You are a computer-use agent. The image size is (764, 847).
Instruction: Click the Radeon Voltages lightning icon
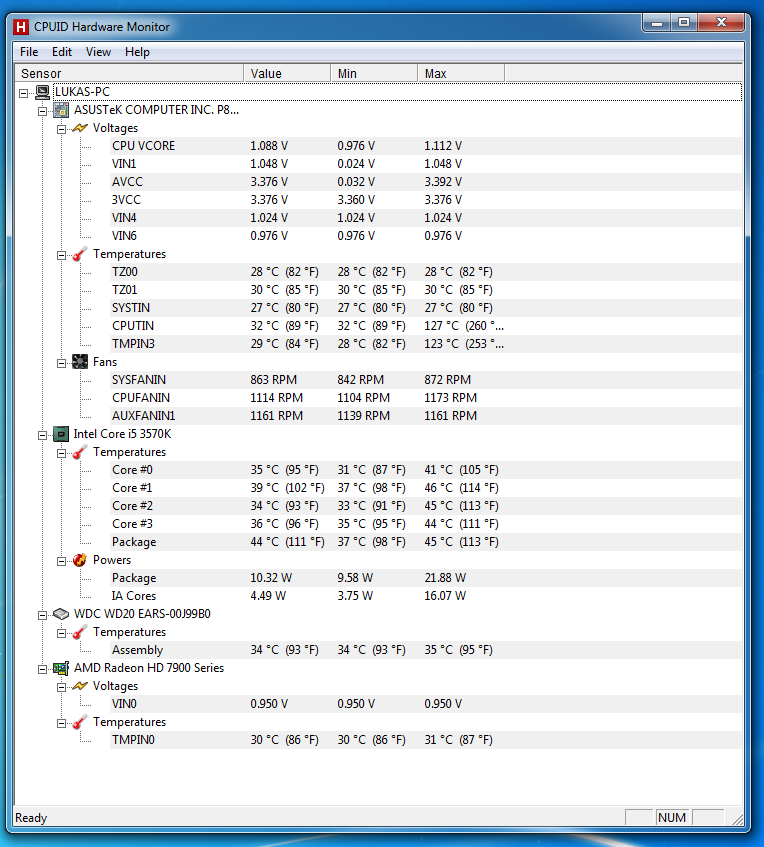[x=80, y=686]
